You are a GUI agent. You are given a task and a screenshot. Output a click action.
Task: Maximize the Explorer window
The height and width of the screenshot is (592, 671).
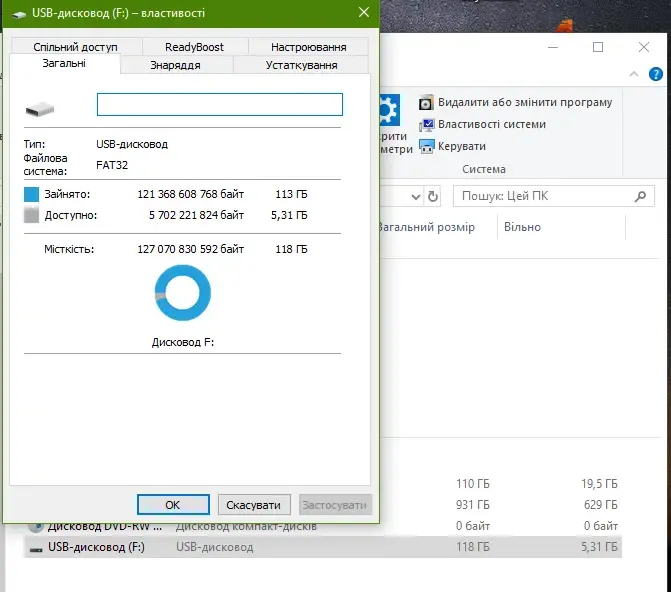[x=598, y=47]
